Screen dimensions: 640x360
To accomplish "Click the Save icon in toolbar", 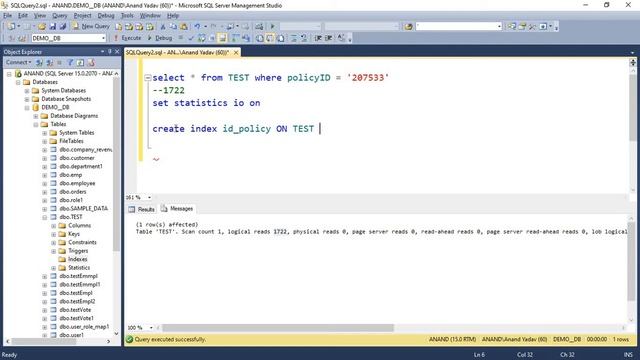I will pos(53,27).
